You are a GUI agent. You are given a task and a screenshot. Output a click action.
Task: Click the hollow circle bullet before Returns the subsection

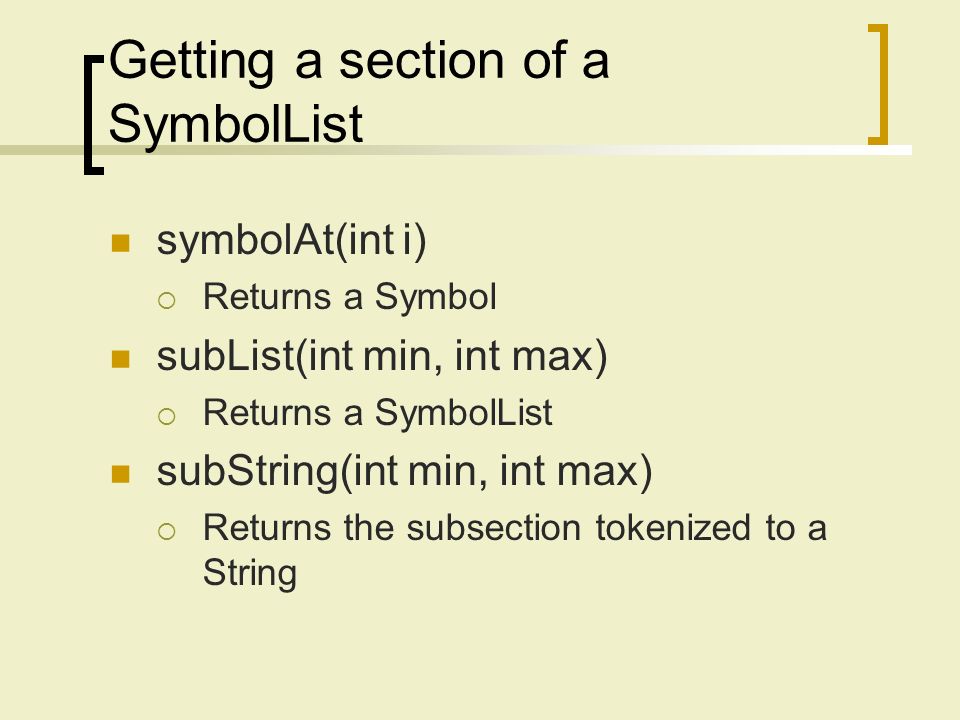(x=167, y=531)
